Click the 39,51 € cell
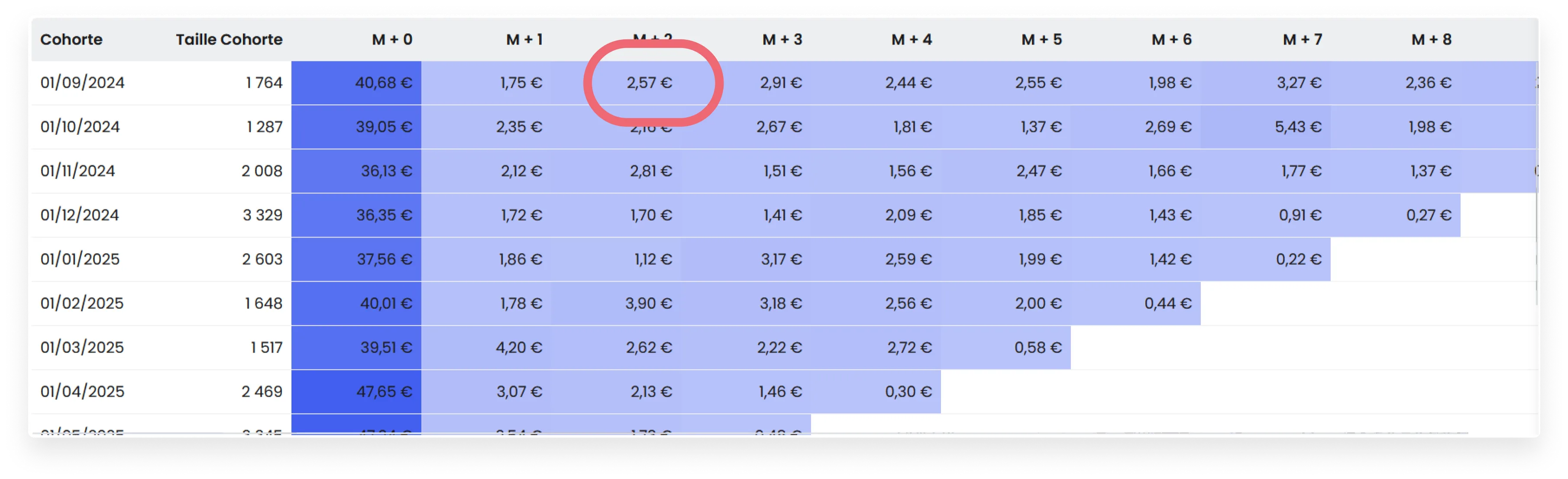This screenshot has height=479, width=1568. point(356,348)
